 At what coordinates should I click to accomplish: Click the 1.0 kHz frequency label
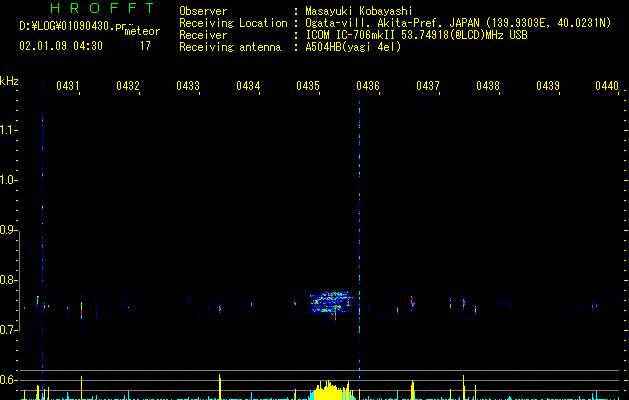click(8, 180)
